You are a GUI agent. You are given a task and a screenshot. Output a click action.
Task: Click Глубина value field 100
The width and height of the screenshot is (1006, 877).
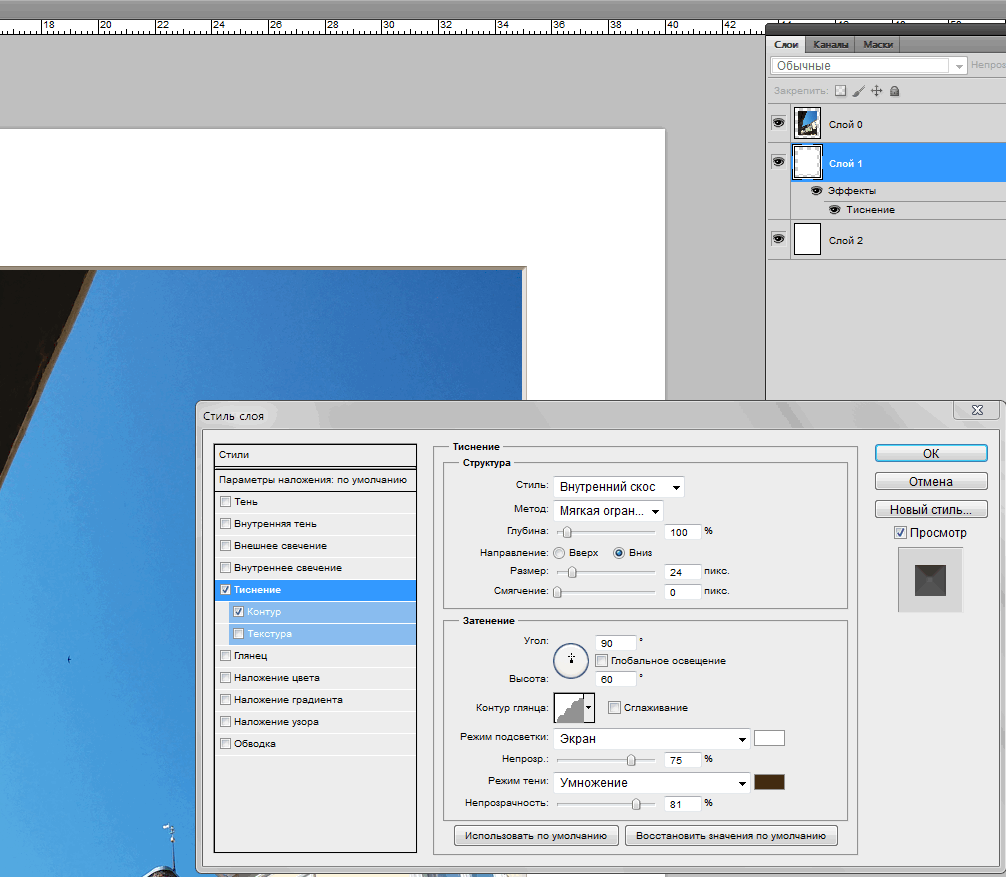pos(683,532)
